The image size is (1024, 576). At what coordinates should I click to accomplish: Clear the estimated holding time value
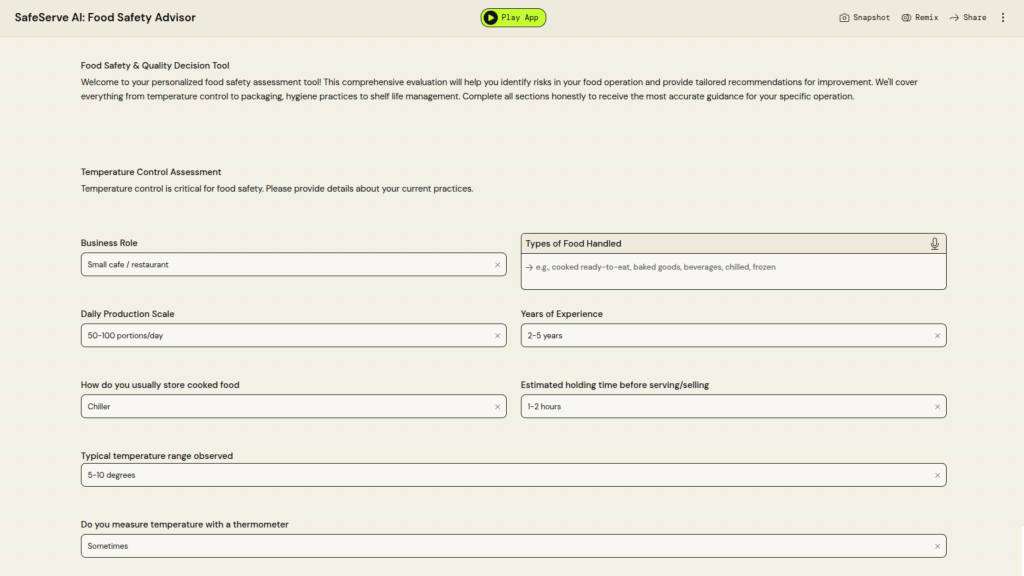(937, 407)
